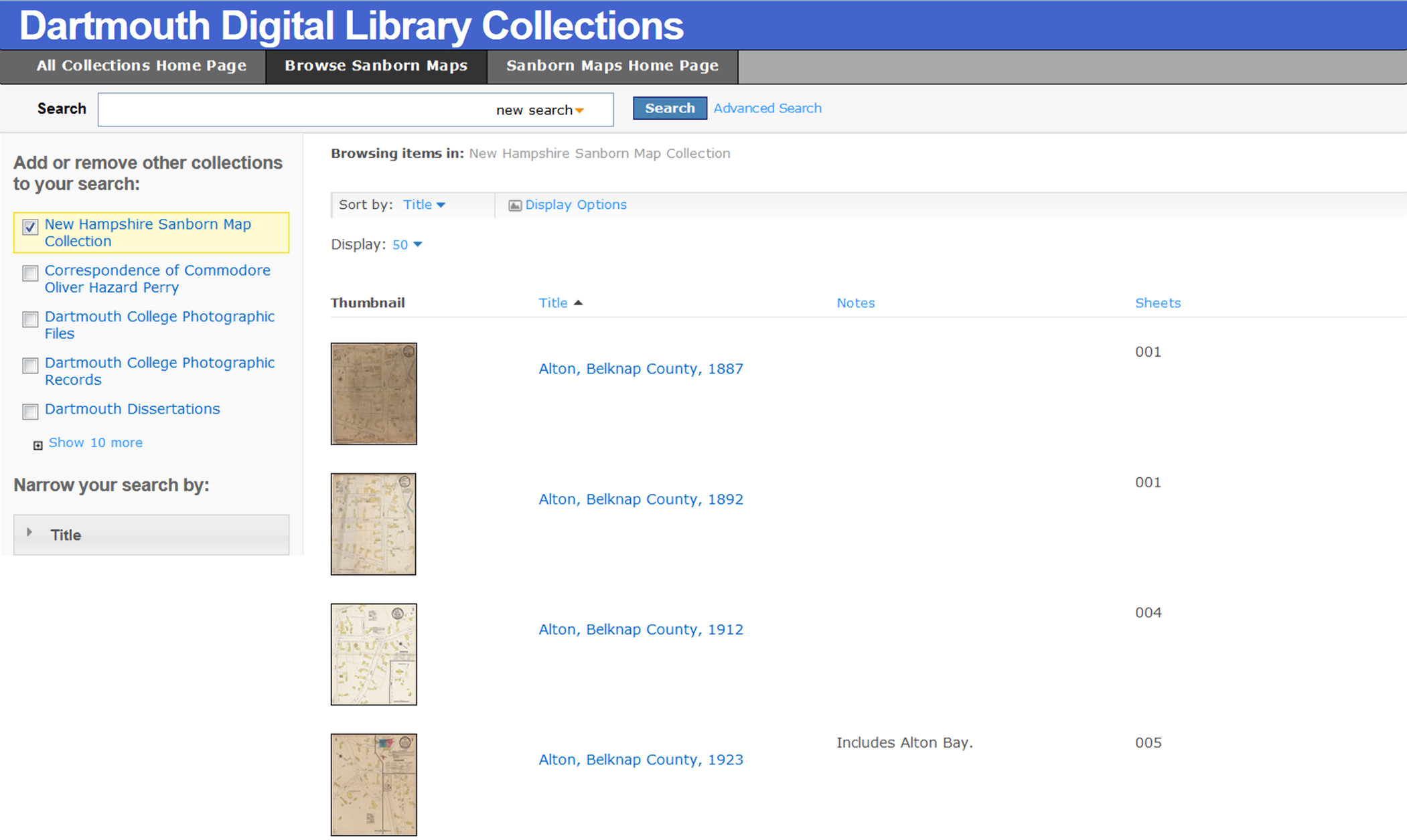This screenshot has height=840, width=1407.
Task: Open the Alton 1887 map thumbnail
Action: pyautogui.click(x=374, y=394)
